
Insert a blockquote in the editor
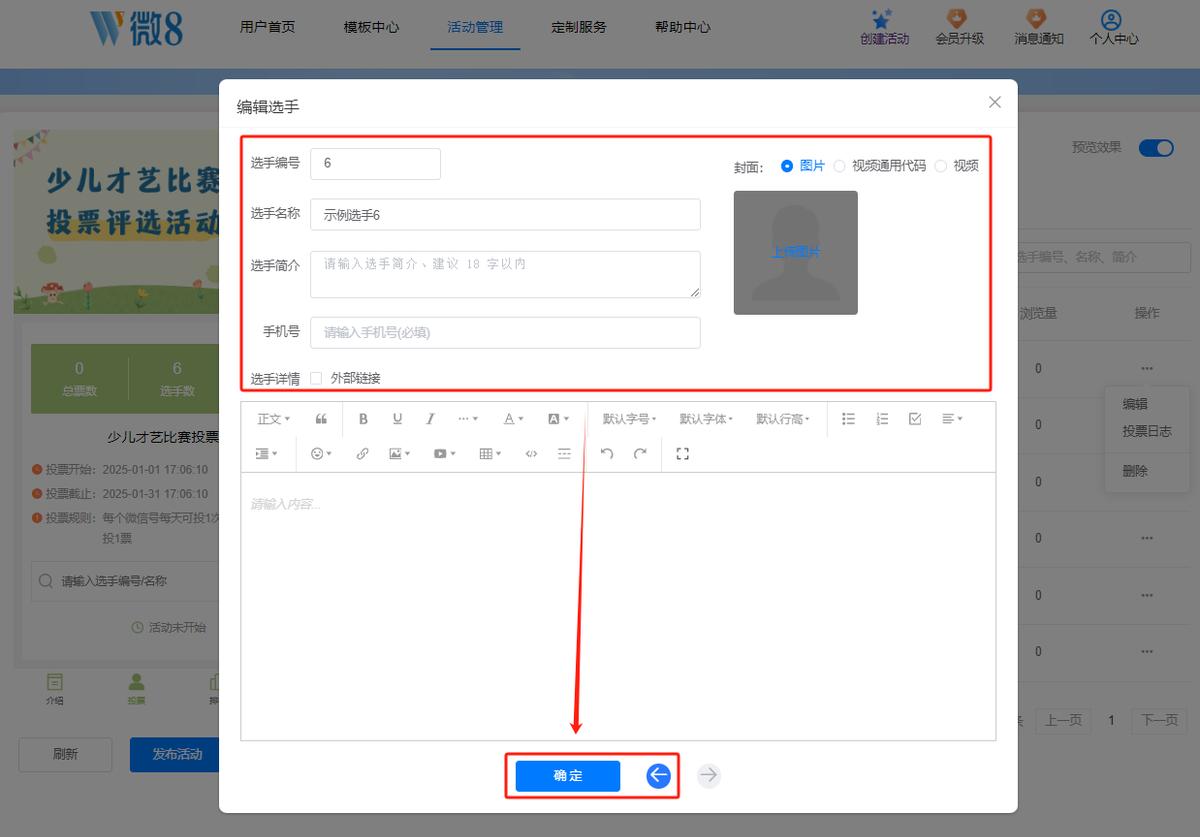[321, 419]
